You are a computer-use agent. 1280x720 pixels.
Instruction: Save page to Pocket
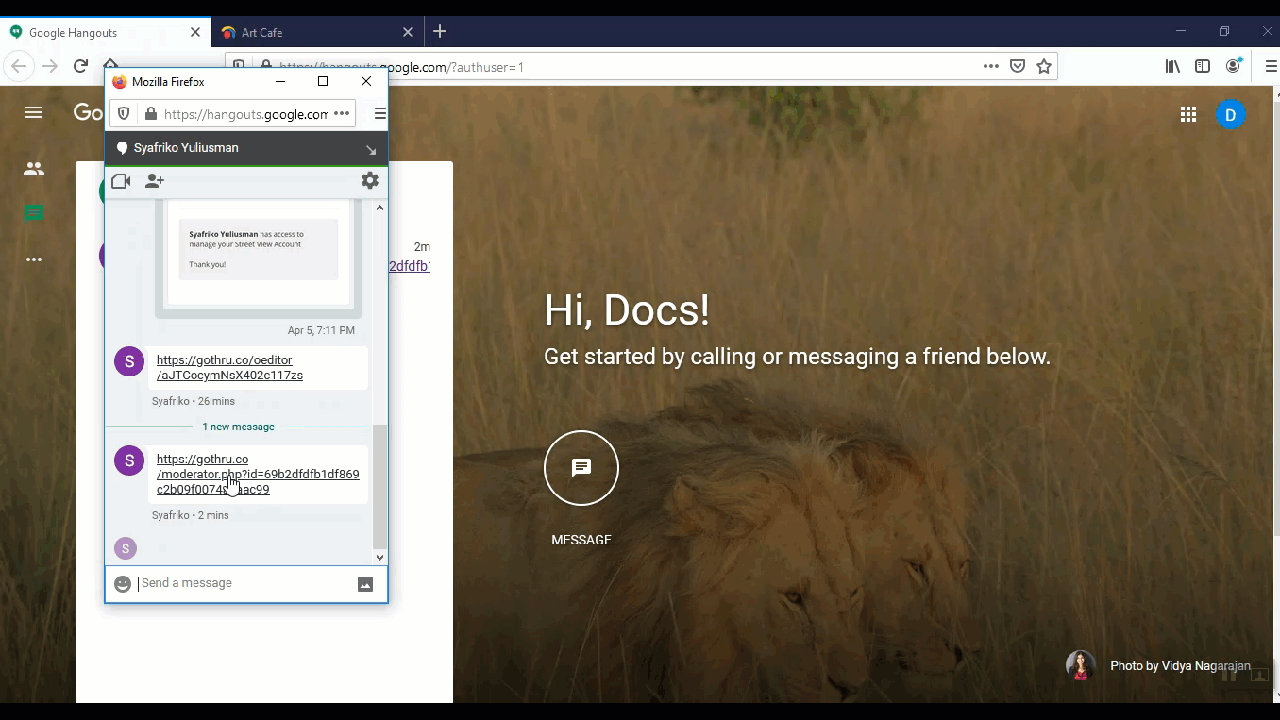tap(1017, 67)
